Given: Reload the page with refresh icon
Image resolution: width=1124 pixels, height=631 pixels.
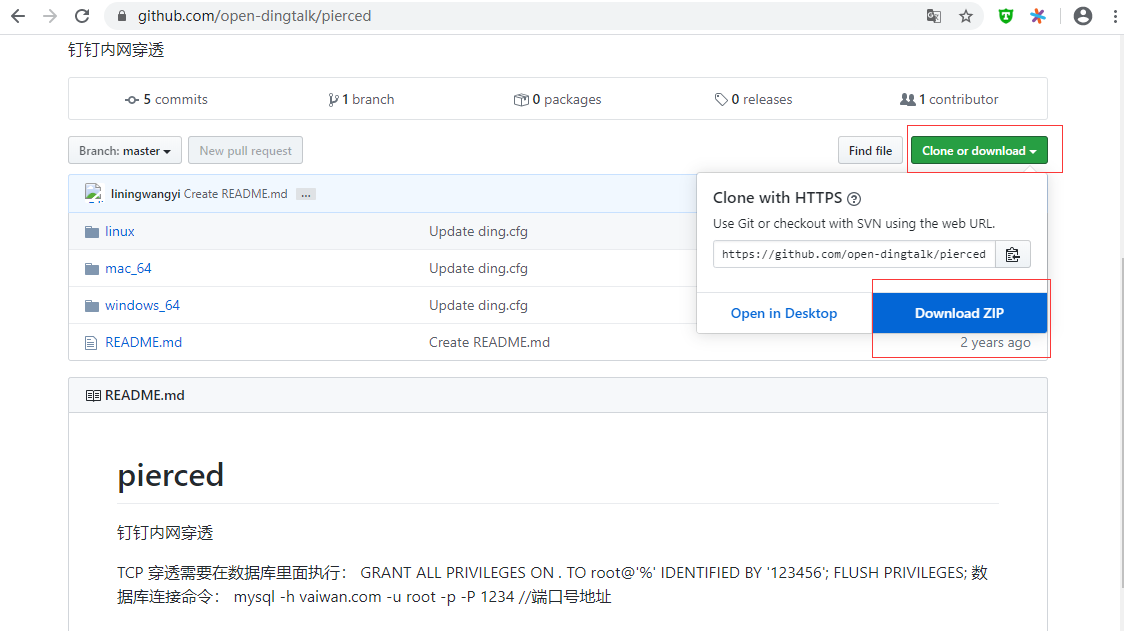Looking at the screenshot, I should tap(82, 16).
